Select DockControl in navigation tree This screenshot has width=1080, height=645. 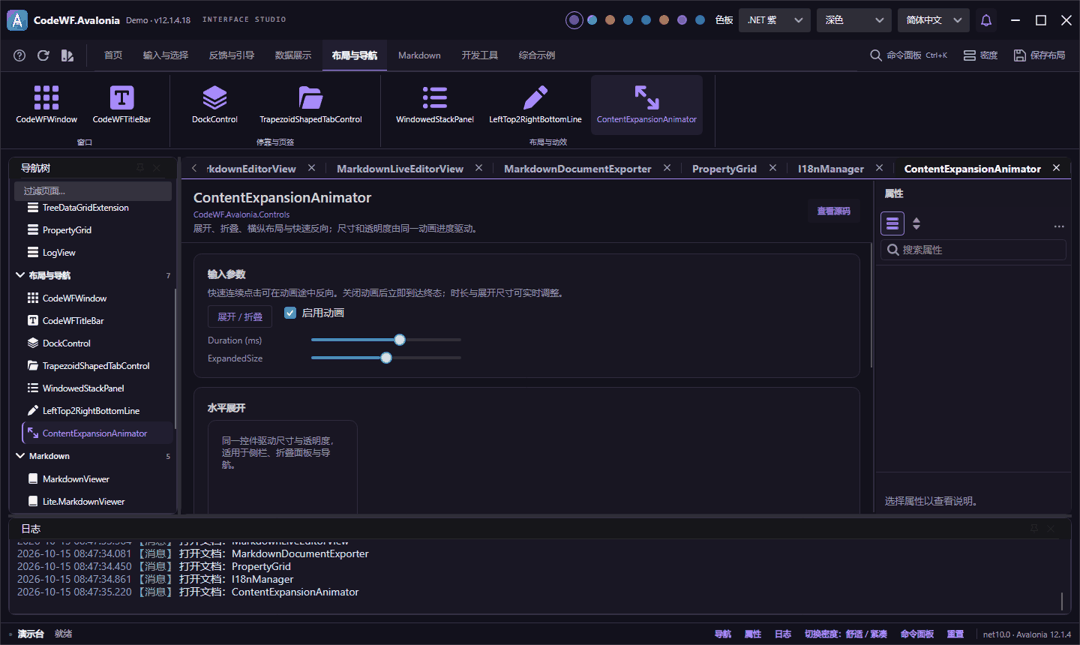coord(66,343)
